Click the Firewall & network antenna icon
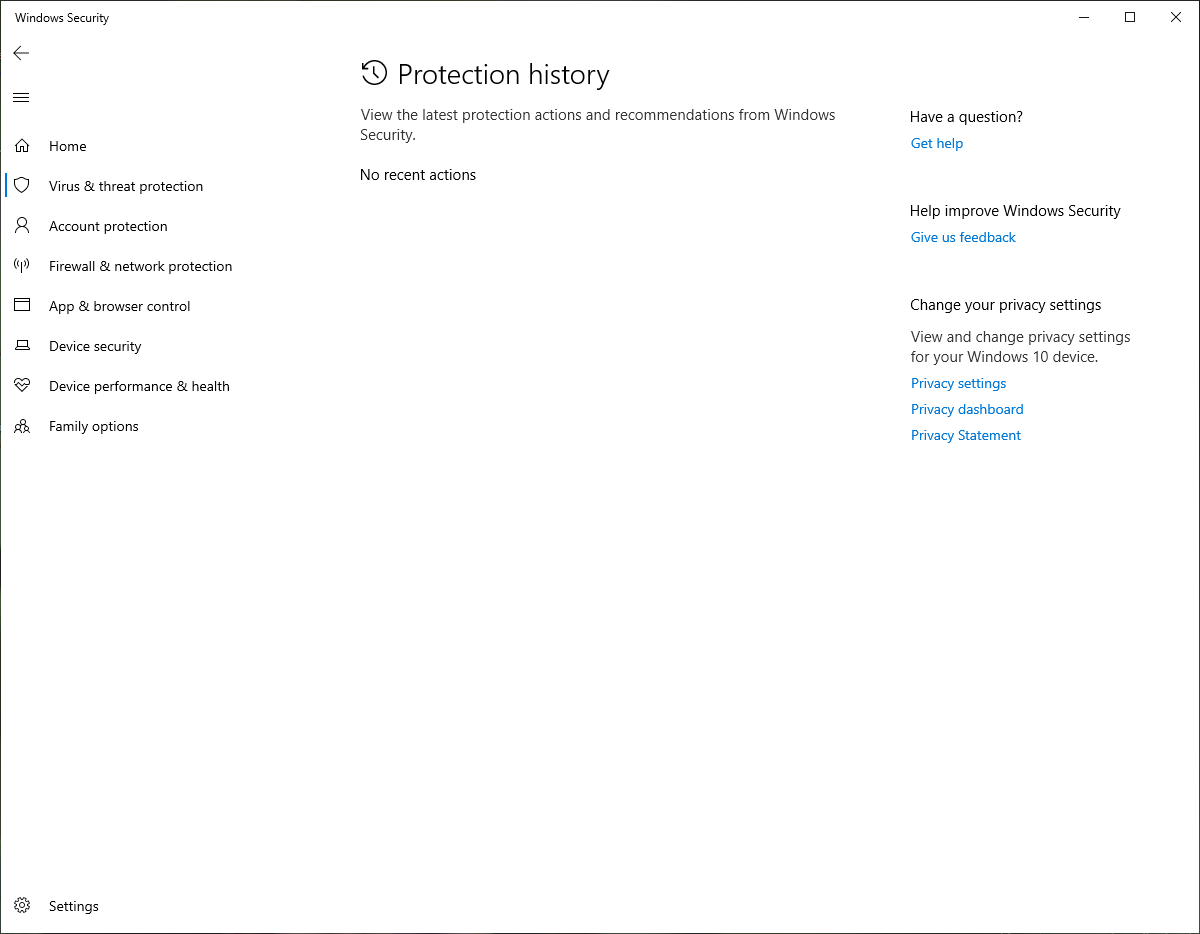The height and width of the screenshot is (934, 1200). (x=22, y=266)
